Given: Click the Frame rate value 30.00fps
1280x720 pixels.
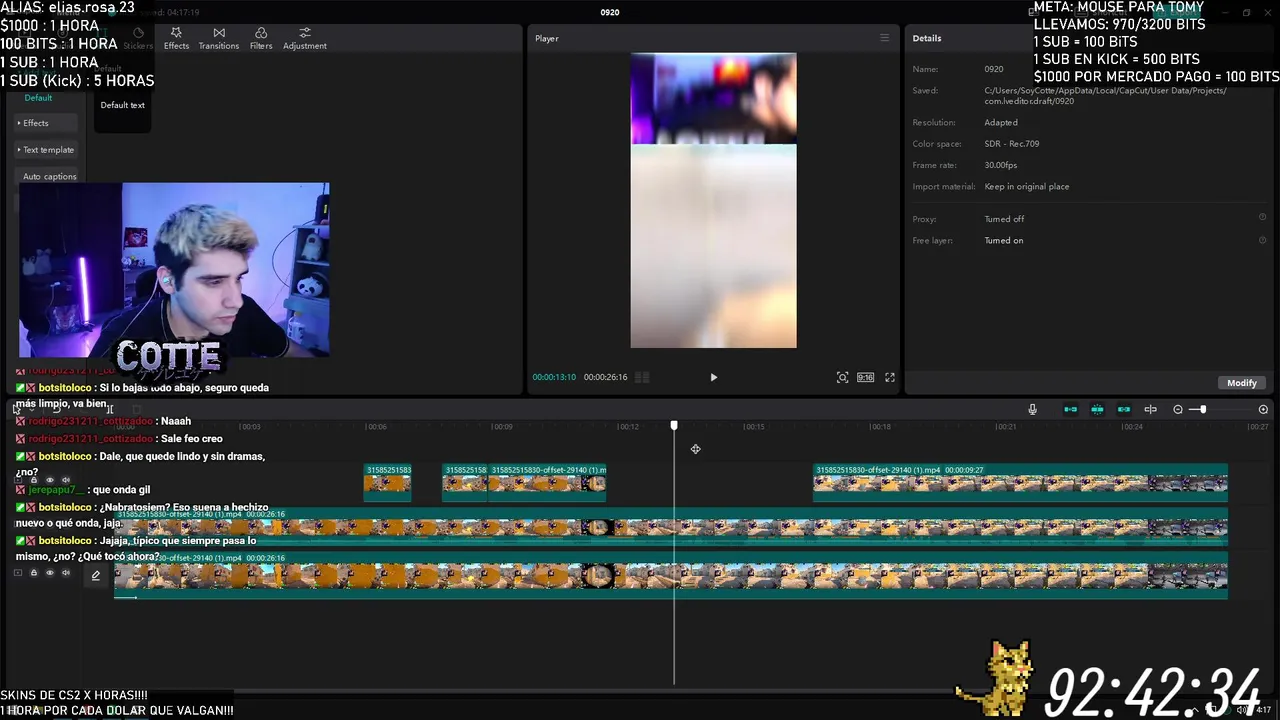Looking at the screenshot, I should pyautogui.click(x=1000, y=165).
